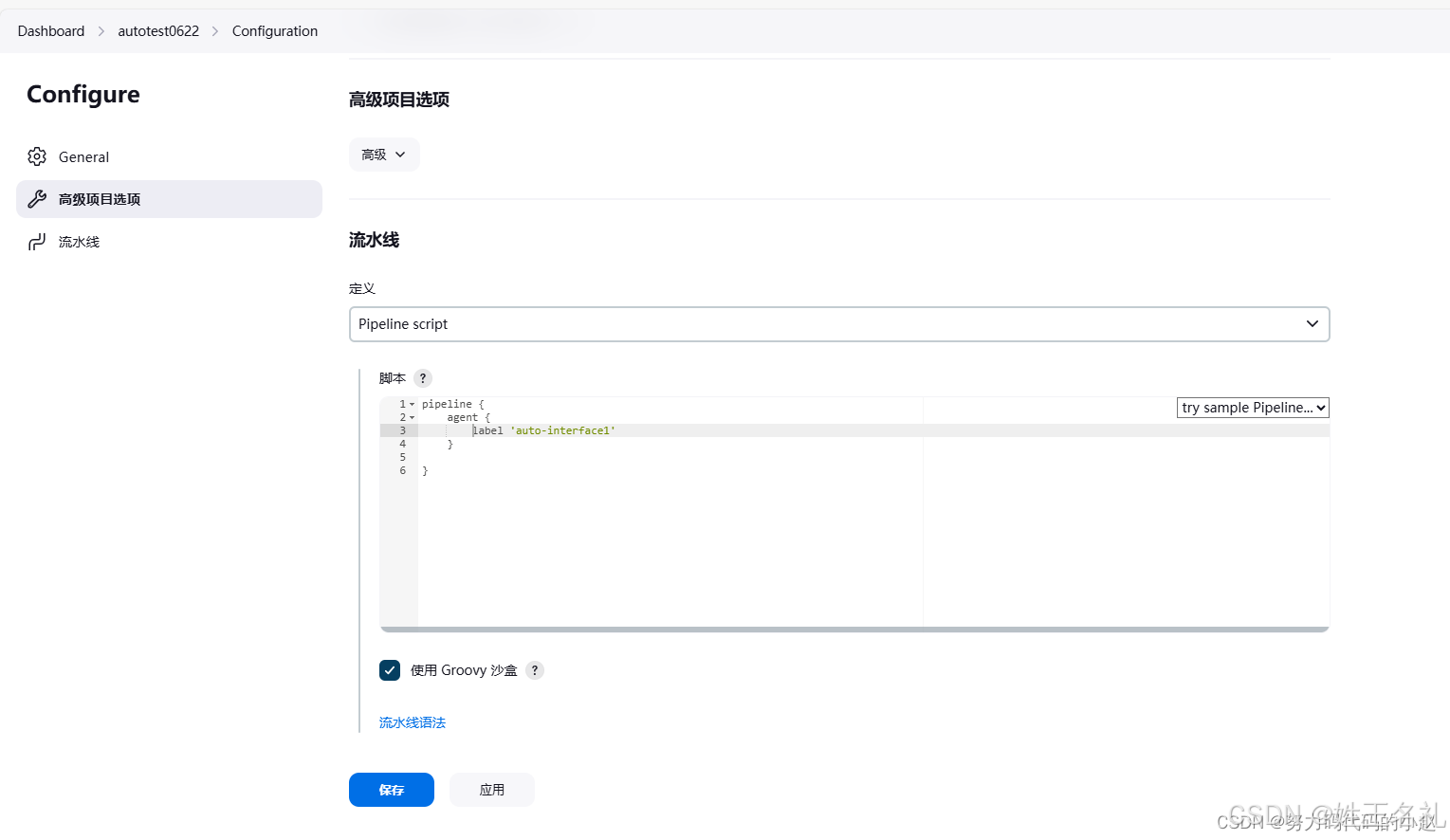The width and height of the screenshot is (1450, 840).
Task: Click Dashboard breadcrumb
Action: [51, 31]
